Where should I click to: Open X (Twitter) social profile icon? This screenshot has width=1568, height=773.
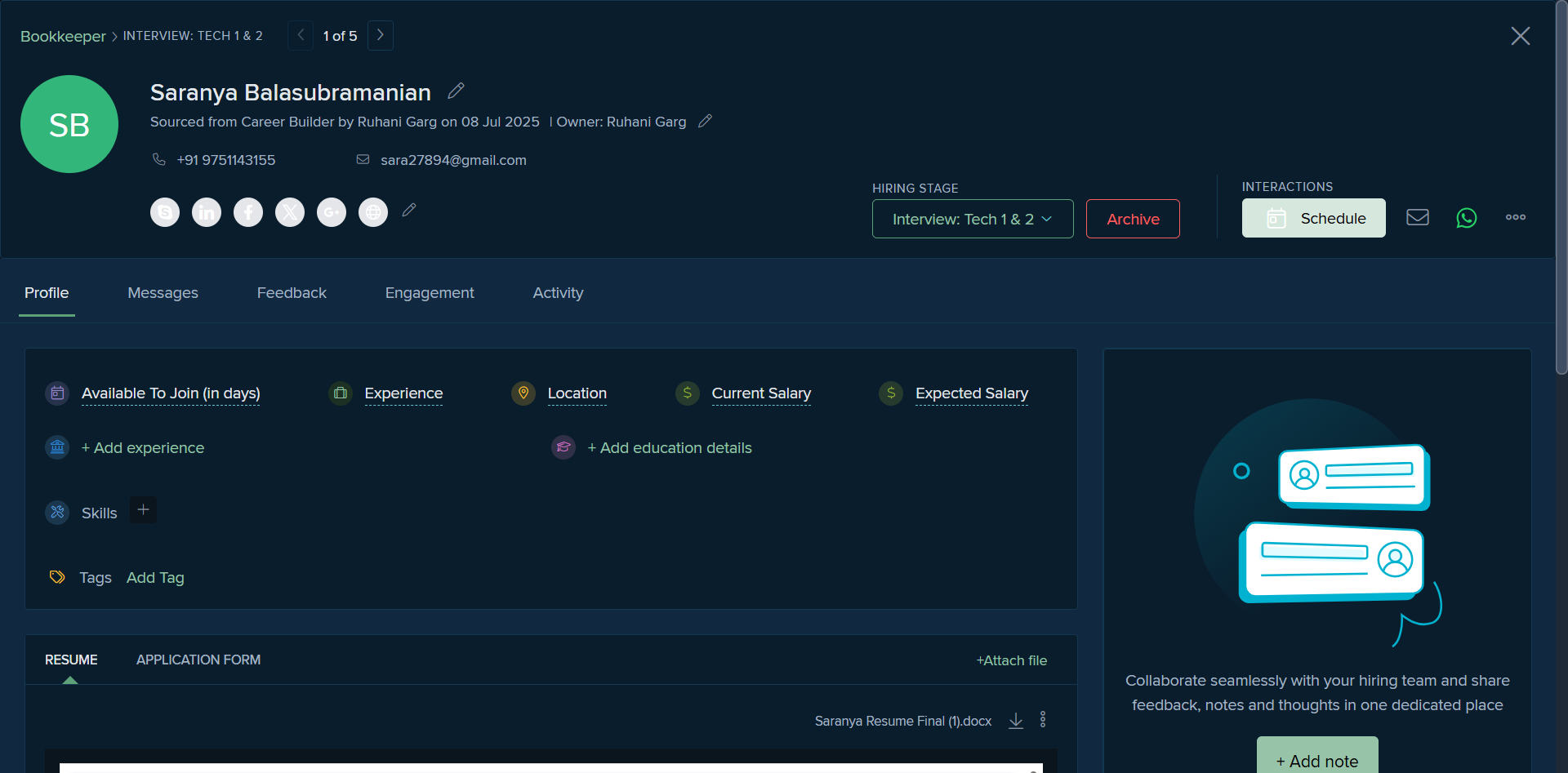tap(290, 212)
